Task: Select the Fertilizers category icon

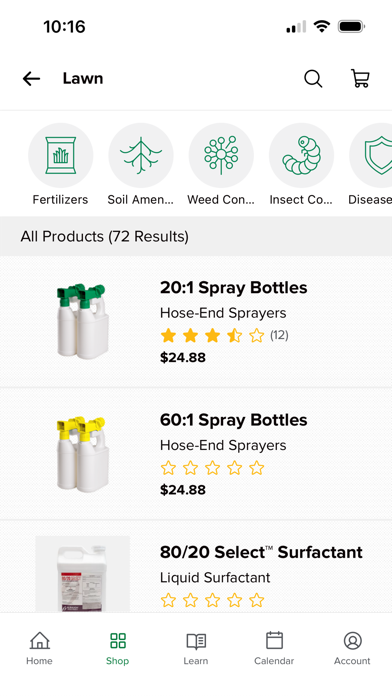Action: (x=61, y=155)
